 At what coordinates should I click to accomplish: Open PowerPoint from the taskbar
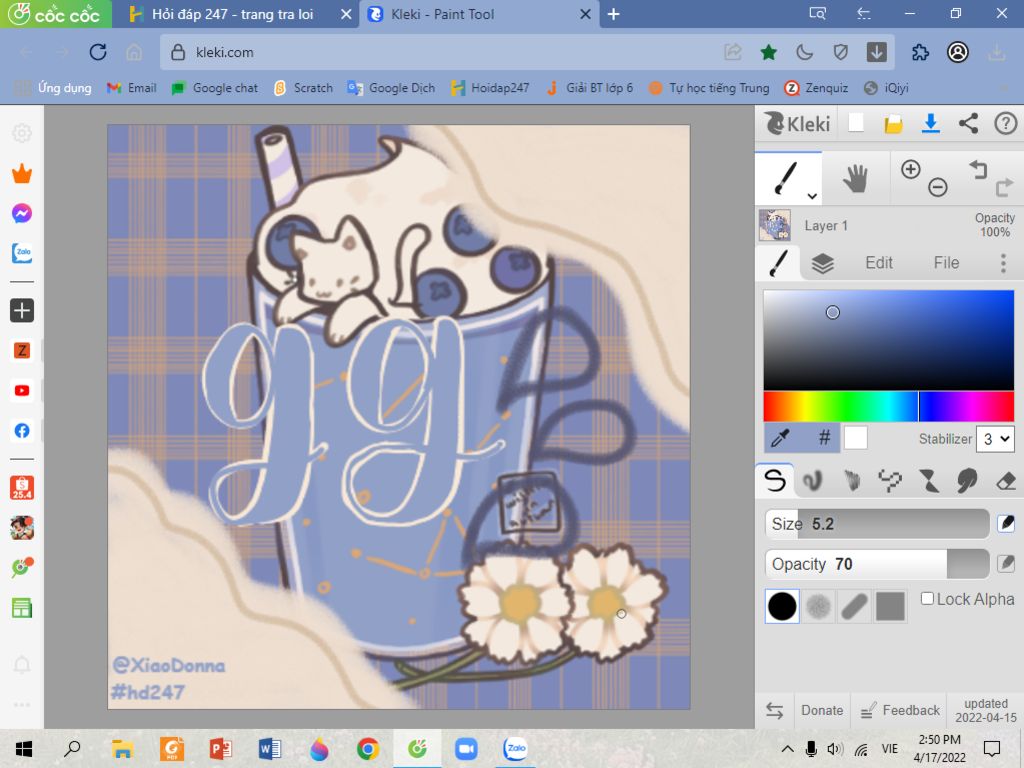pos(220,748)
